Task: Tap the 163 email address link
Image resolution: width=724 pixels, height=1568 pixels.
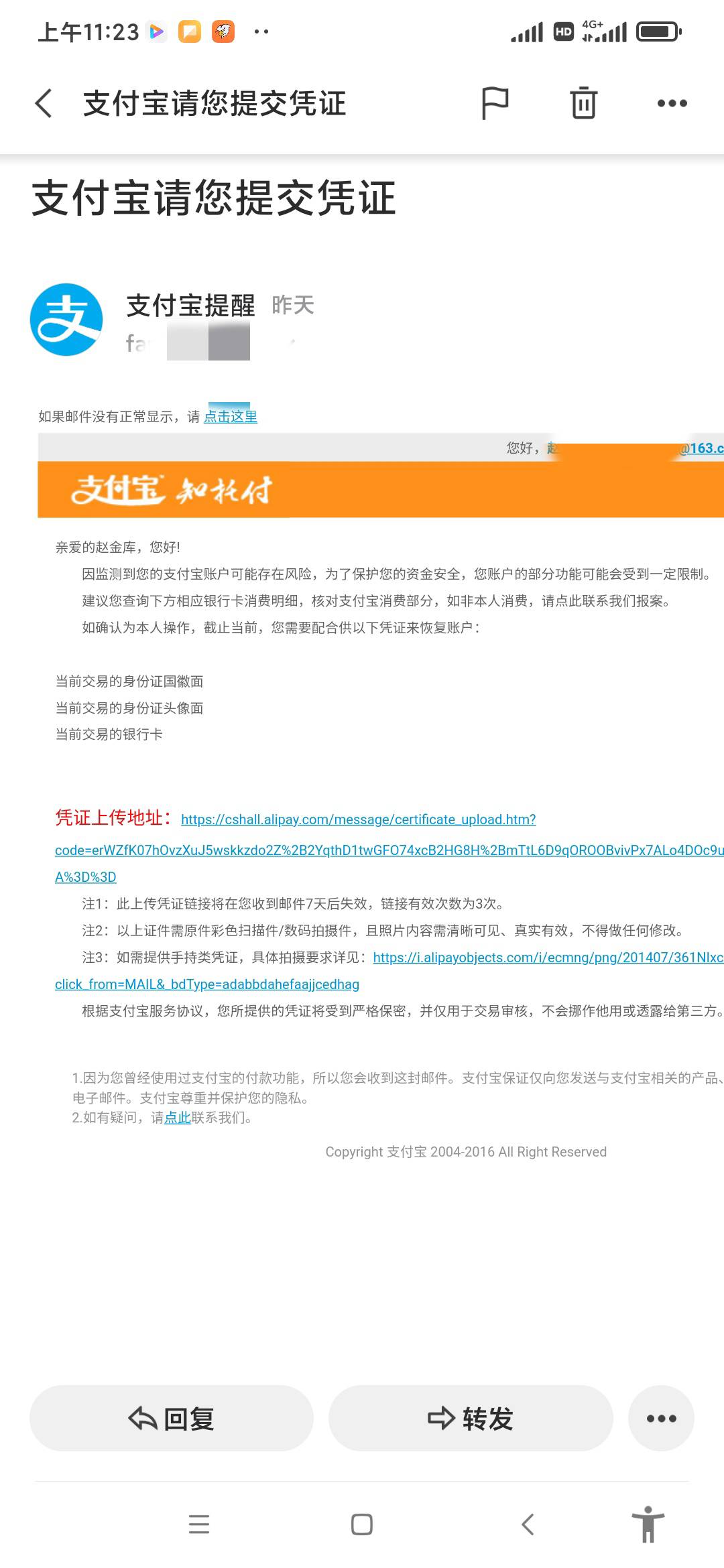Action: click(x=701, y=448)
